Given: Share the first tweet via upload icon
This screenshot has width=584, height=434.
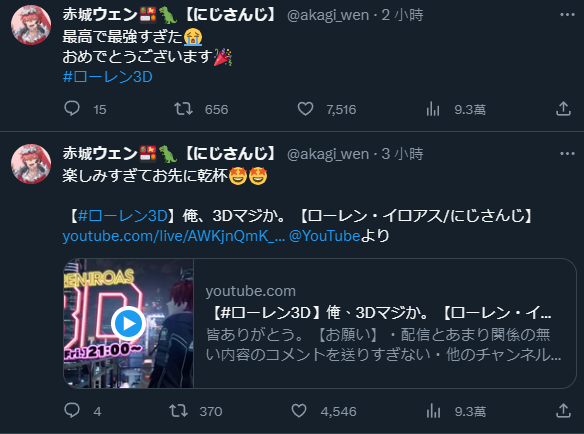Looking at the screenshot, I should (563, 109).
